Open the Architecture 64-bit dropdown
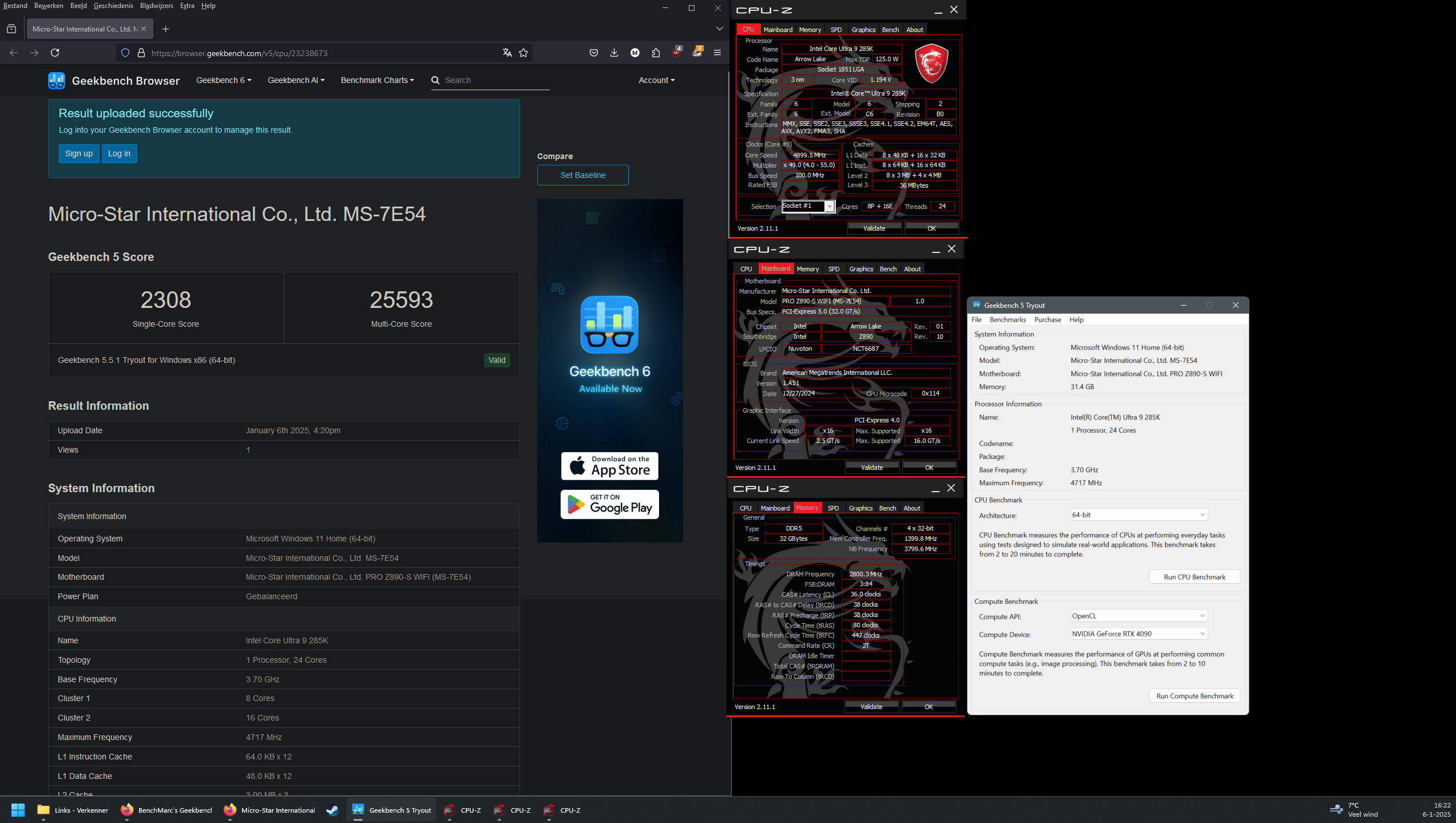 [x=1138, y=515]
